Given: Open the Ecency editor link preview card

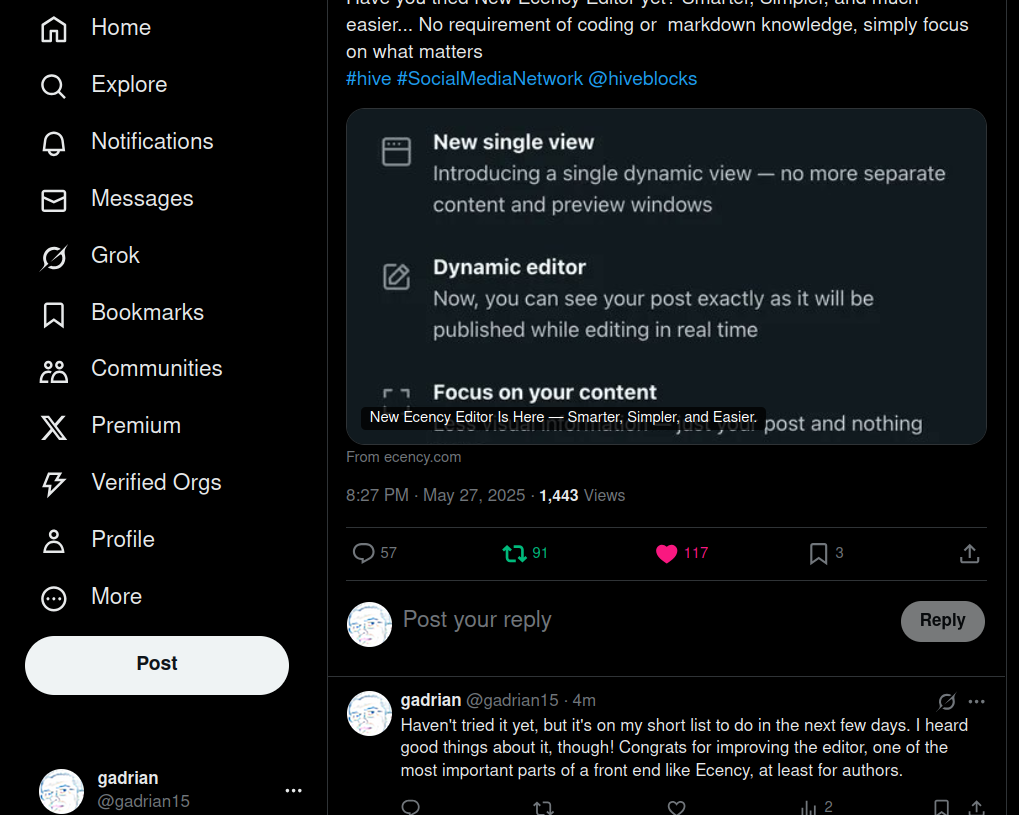Looking at the screenshot, I should point(666,276).
